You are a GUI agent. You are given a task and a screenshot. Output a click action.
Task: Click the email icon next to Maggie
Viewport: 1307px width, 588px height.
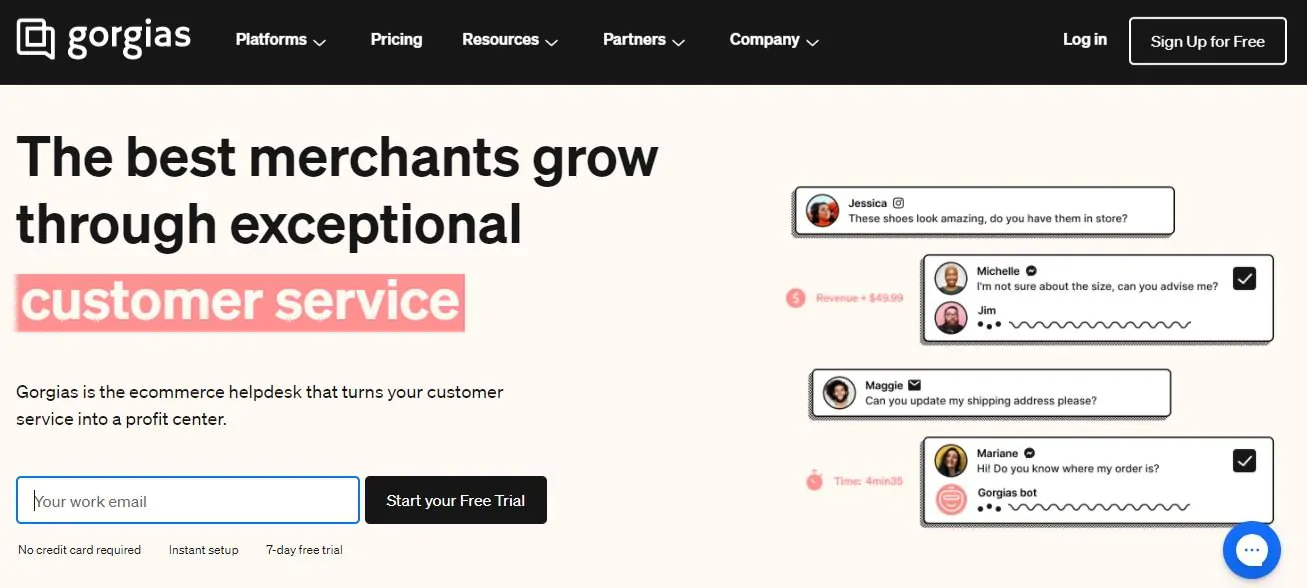pyautogui.click(x=914, y=385)
